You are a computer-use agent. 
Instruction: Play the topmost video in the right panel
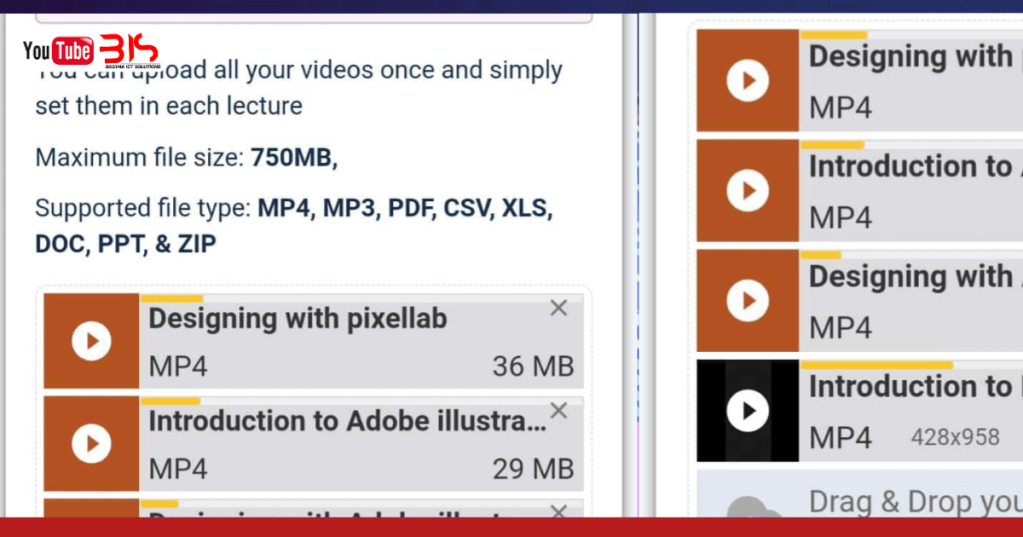point(748,81)
